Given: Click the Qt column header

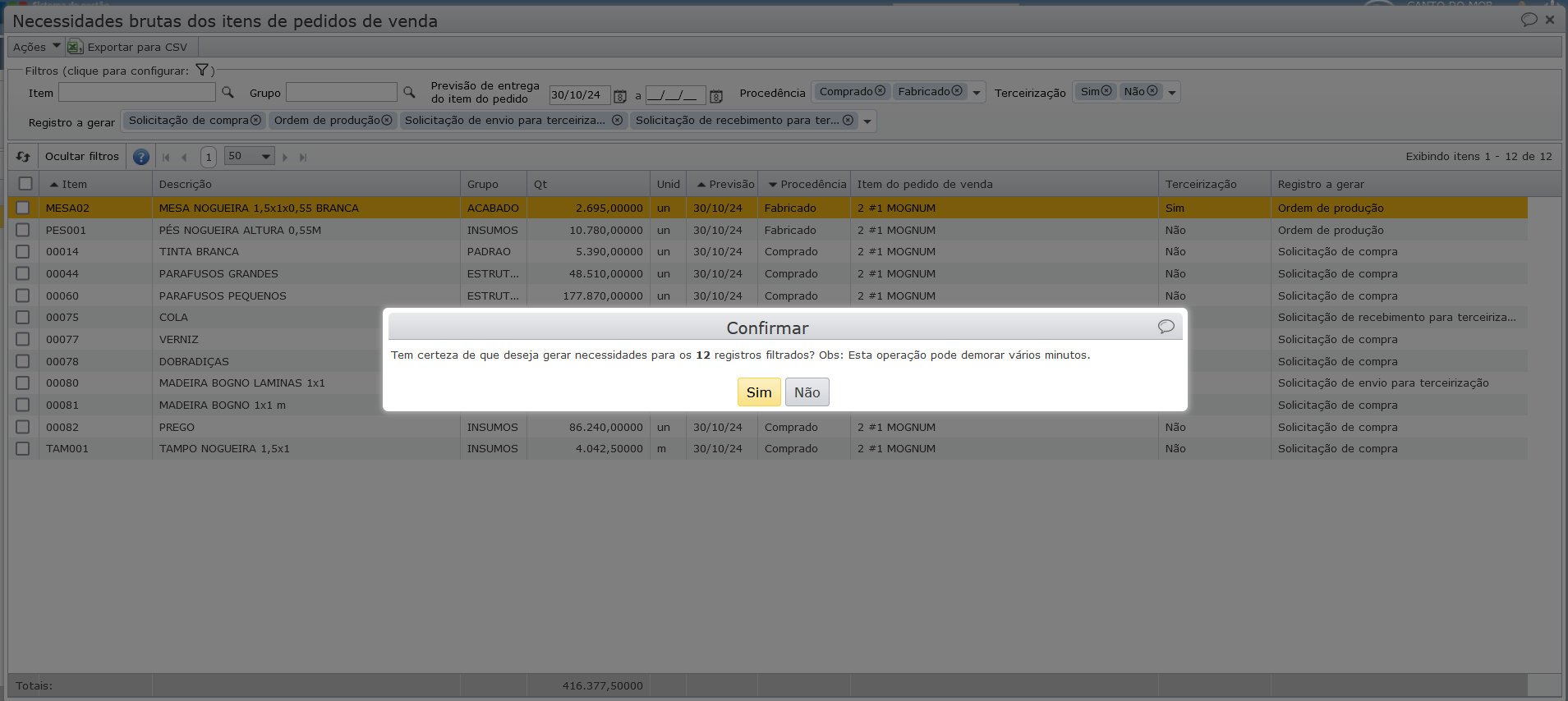Looking at the screenshot, I should pos(588,184).
